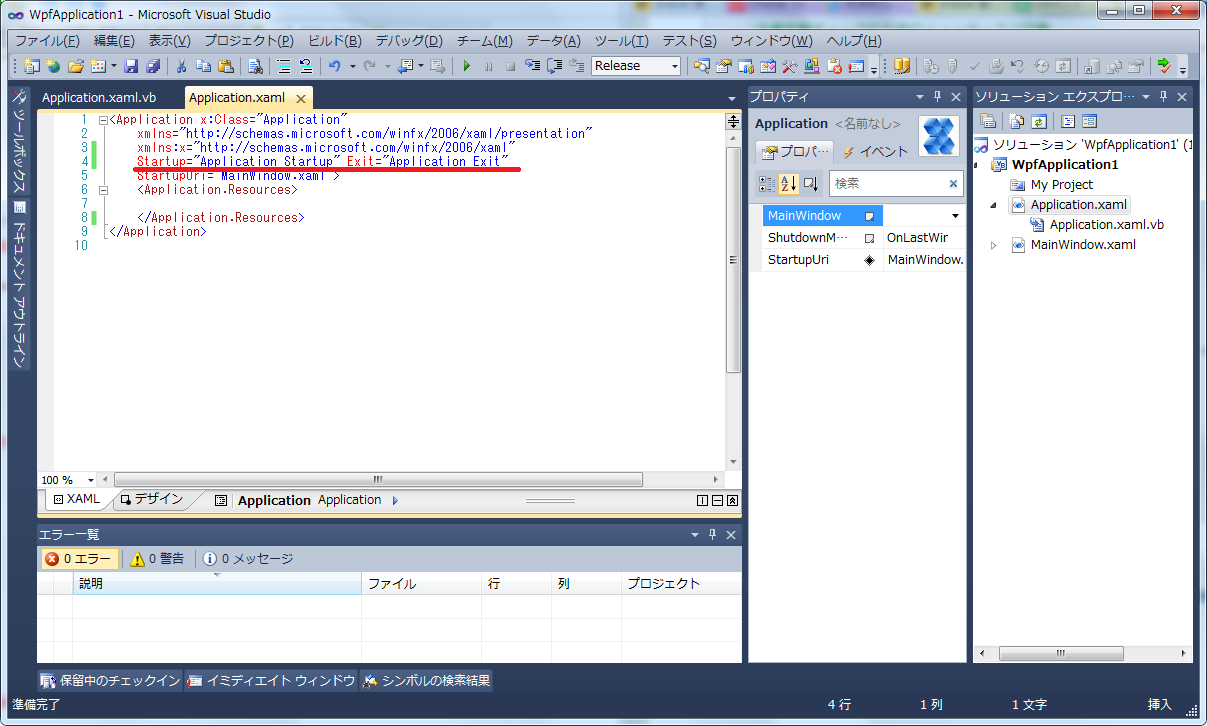Switch to the イベント events tab
This screenshot has height=726, width=1207.
click(x=875, y=152)
